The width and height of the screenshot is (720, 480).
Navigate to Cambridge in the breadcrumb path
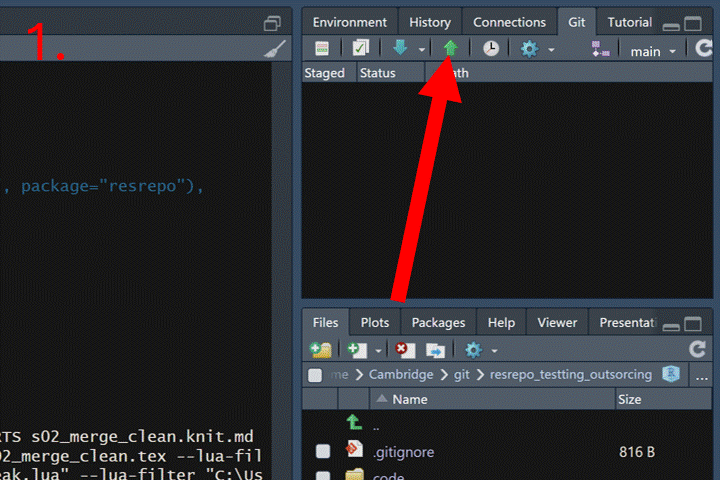401,375
